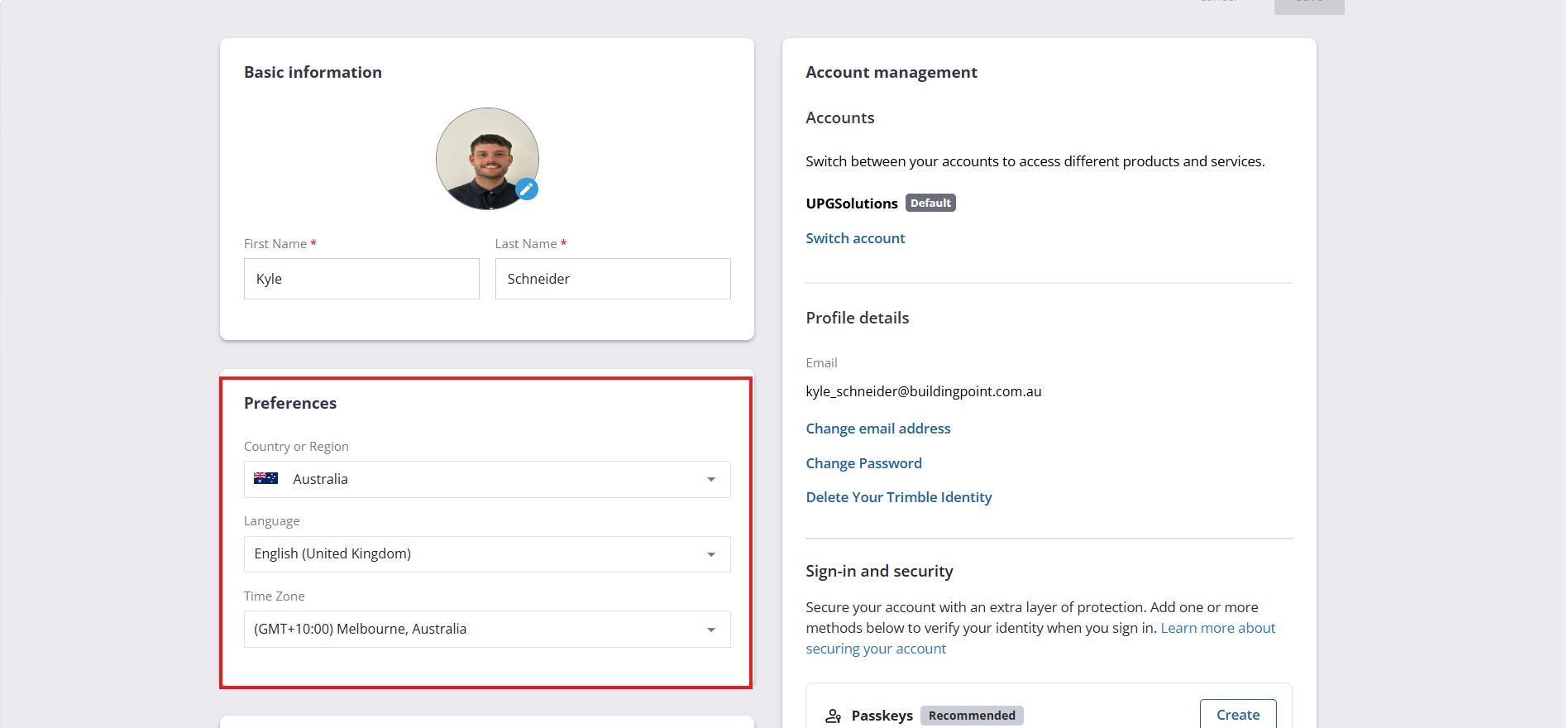This screenshot has height=728, width=1568.
Task: Click Delete Your Trimble Identity link
Action: coord(899,497)
